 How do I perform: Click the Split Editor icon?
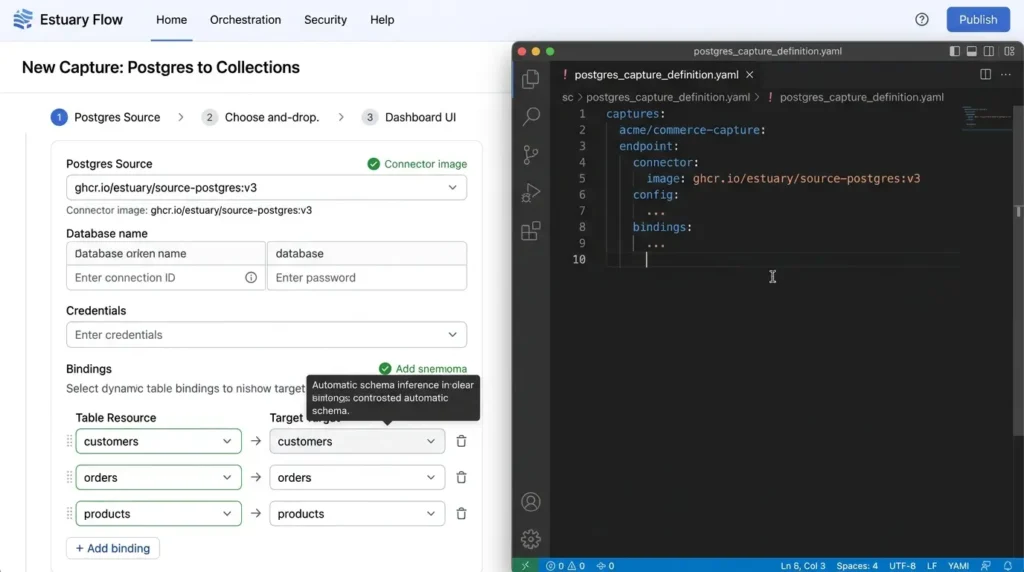pyautogui.click(x=985, y=74)
